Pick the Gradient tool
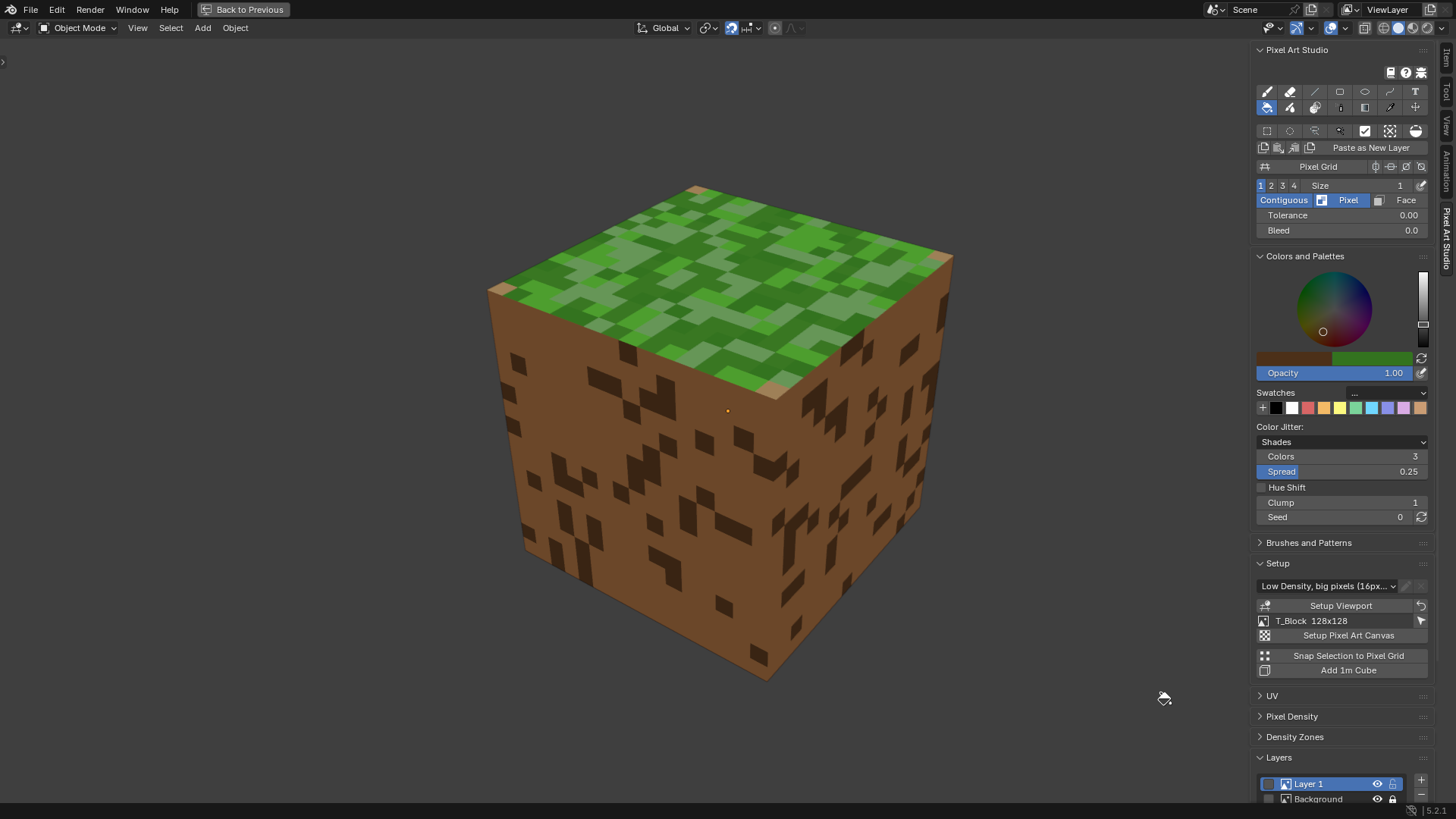This screenshot has width=1456, height=819. (x=1365, y=108)
